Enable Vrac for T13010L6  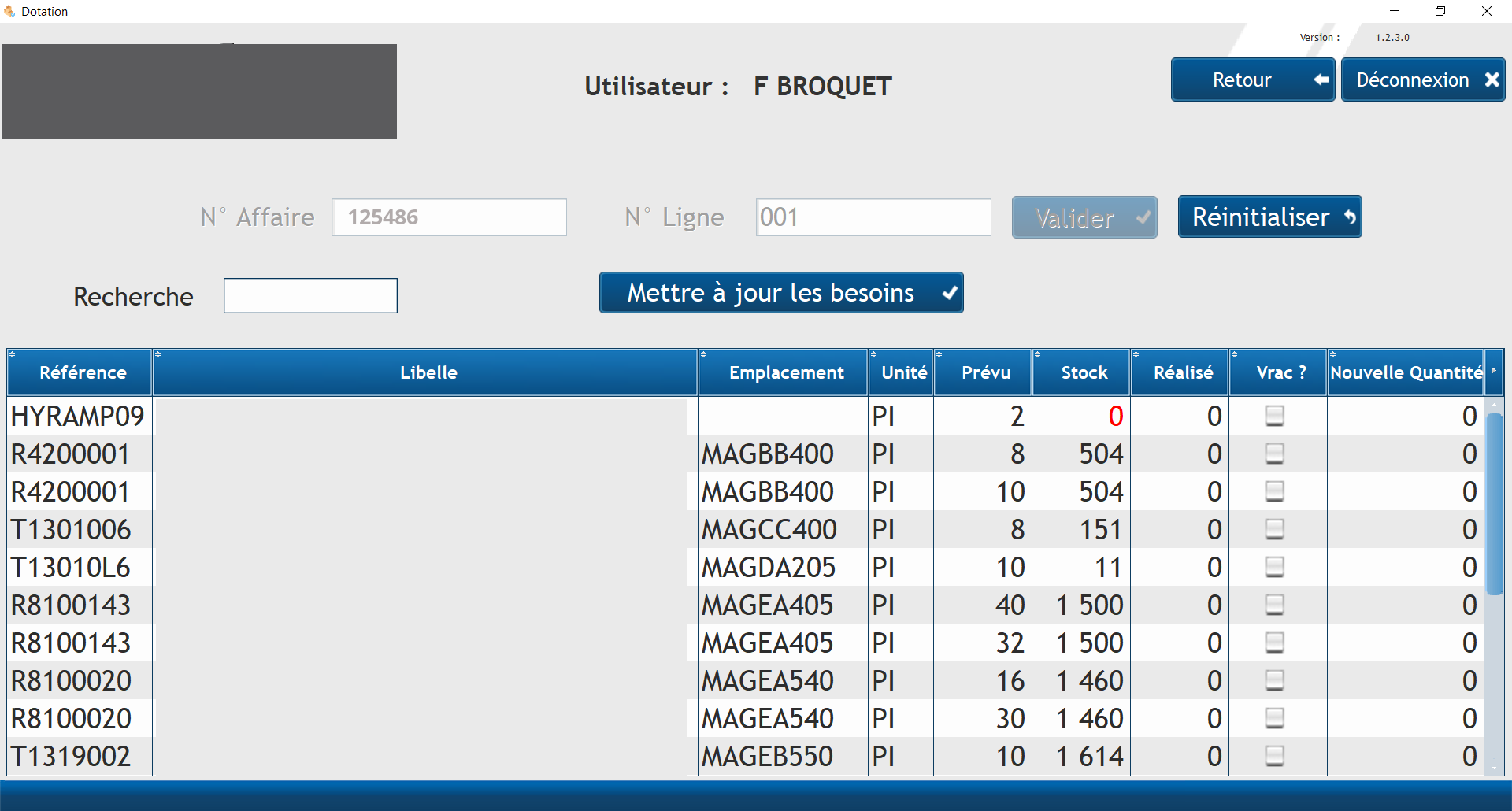(x=1275, y=567)
